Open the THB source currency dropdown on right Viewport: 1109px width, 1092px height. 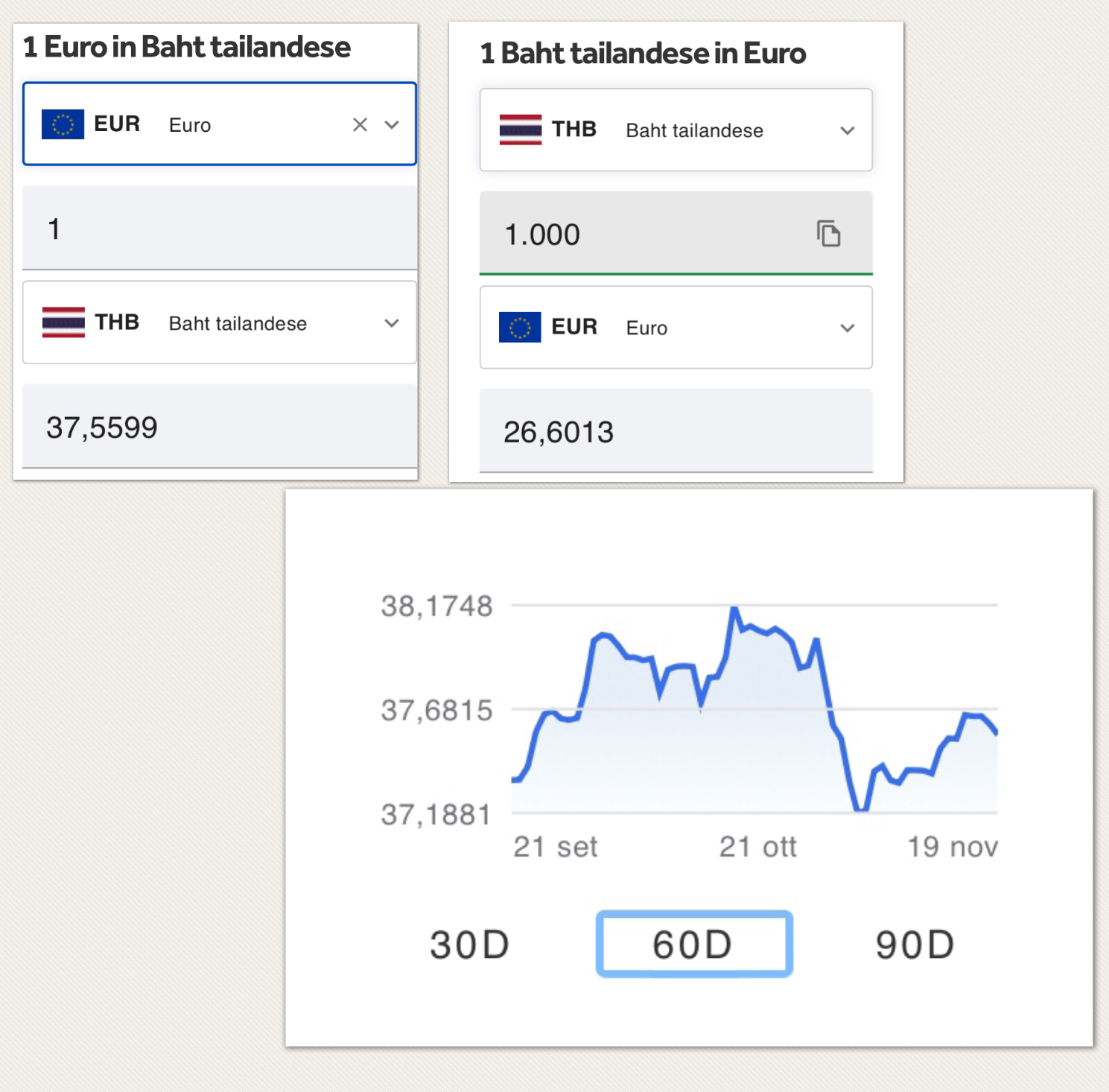pos(847,130)
